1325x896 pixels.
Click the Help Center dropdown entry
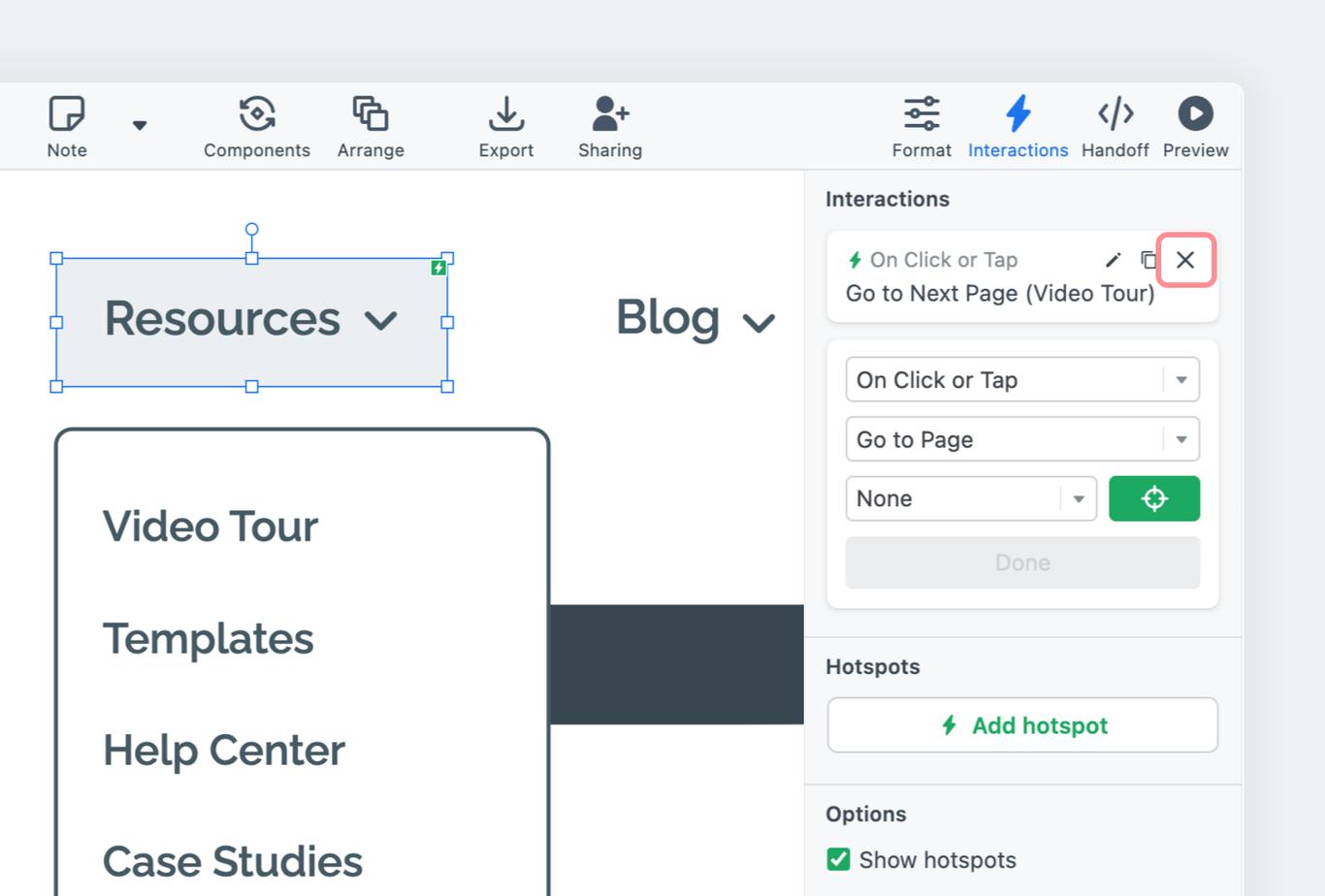pos(224,751)
